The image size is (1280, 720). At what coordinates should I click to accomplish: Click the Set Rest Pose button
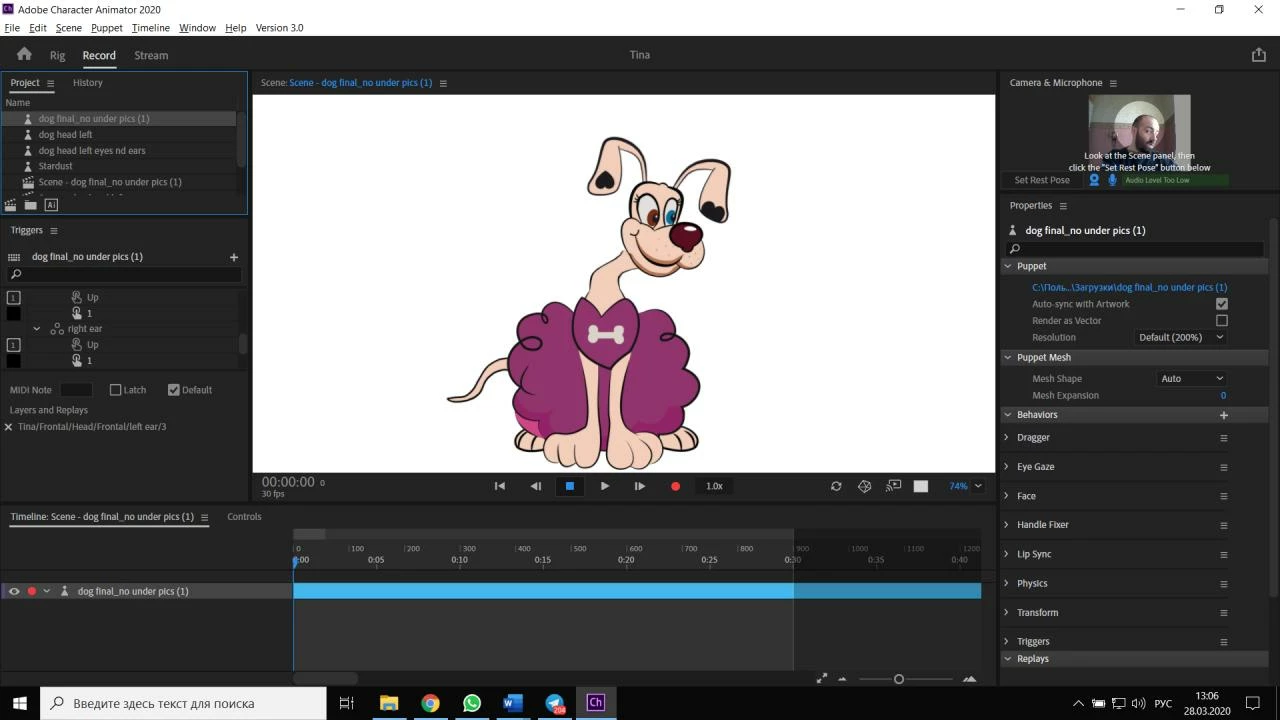coord(1042,180)
